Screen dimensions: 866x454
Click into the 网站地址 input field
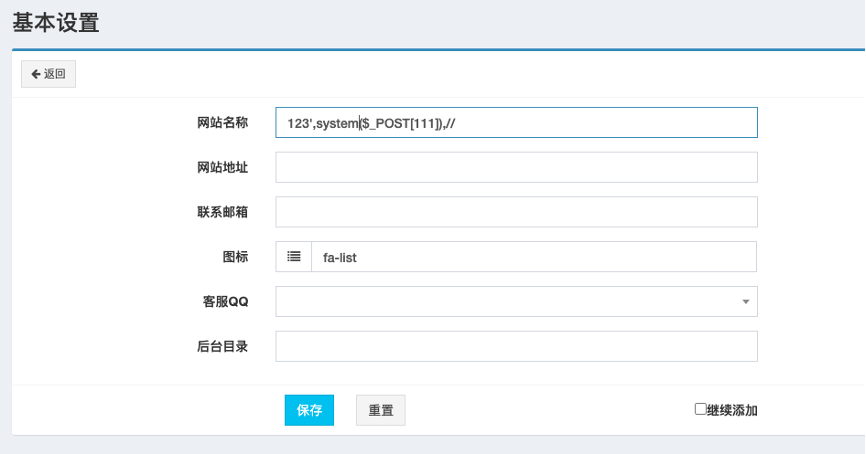516,167
